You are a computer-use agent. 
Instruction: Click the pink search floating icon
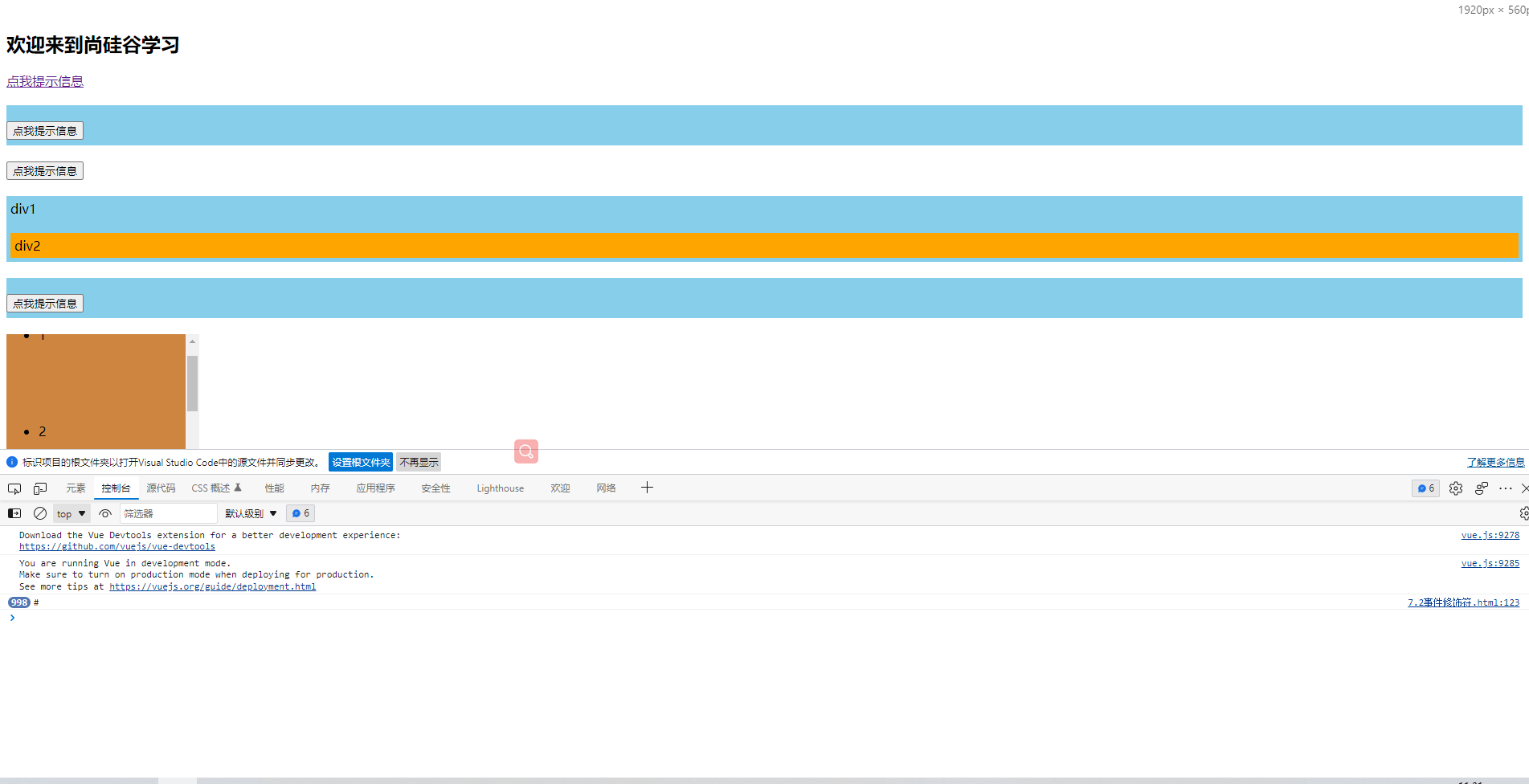click(526, 451)
